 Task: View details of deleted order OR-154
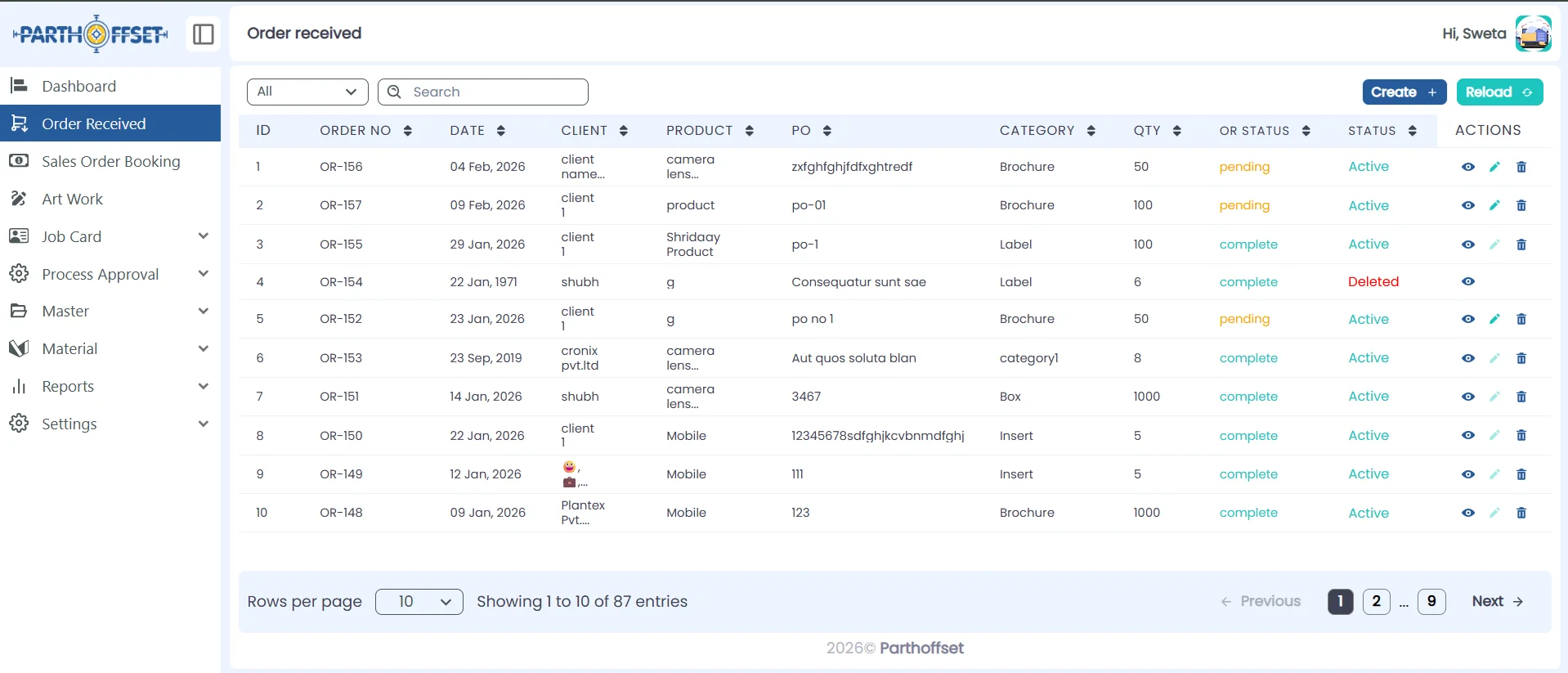(x=1468, y=281)
